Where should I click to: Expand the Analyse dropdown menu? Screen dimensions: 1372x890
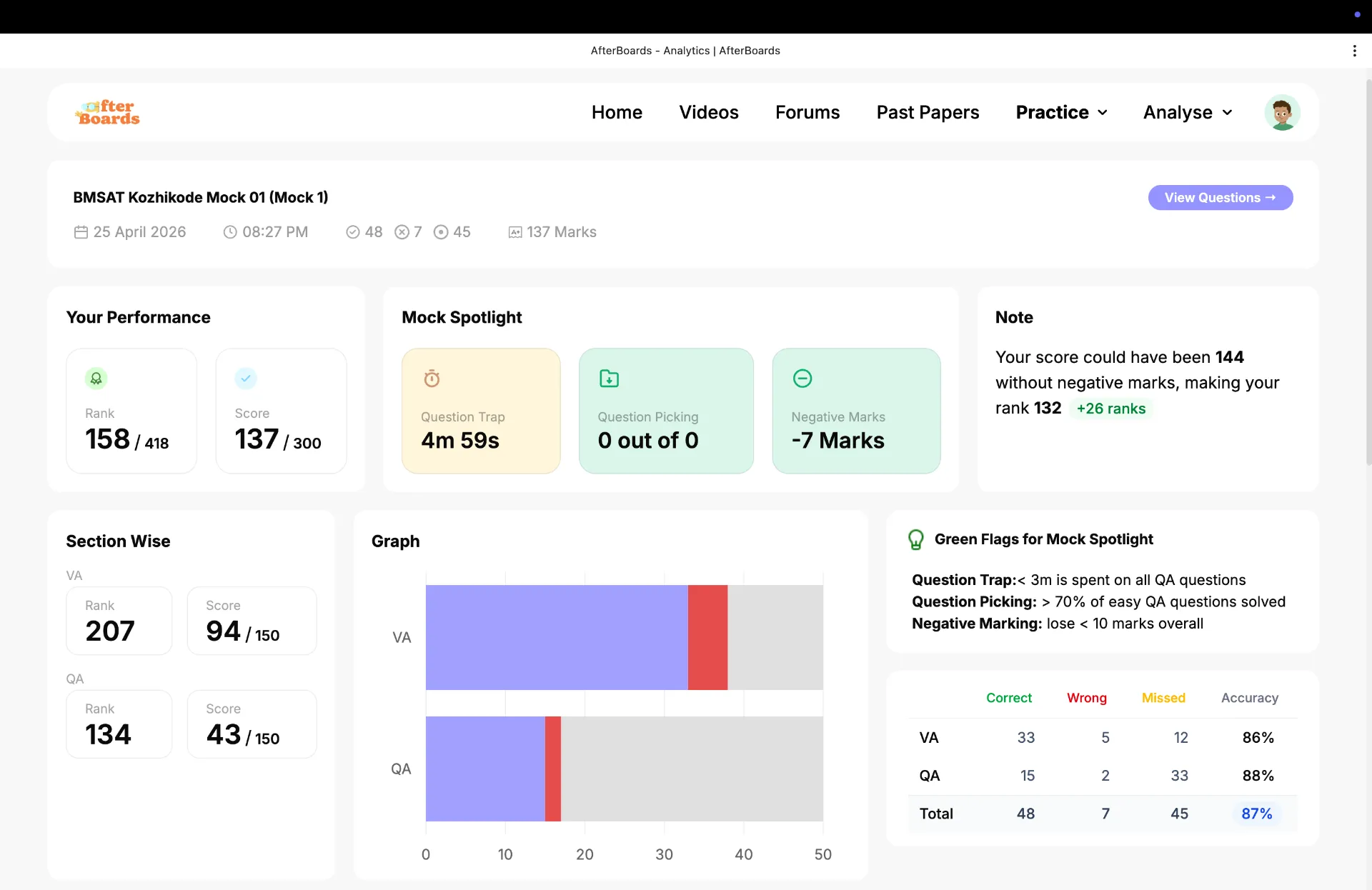tap(1188, 112)
